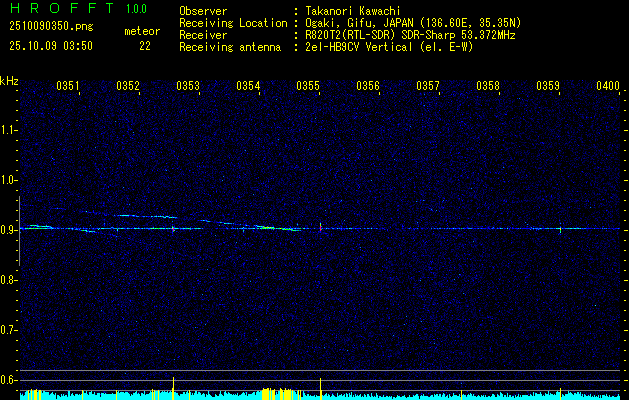Image resolution: width=629 pixels, height=400 pixels.
Task: Click the 0357 time marker
Action: (x=428, y=86)
